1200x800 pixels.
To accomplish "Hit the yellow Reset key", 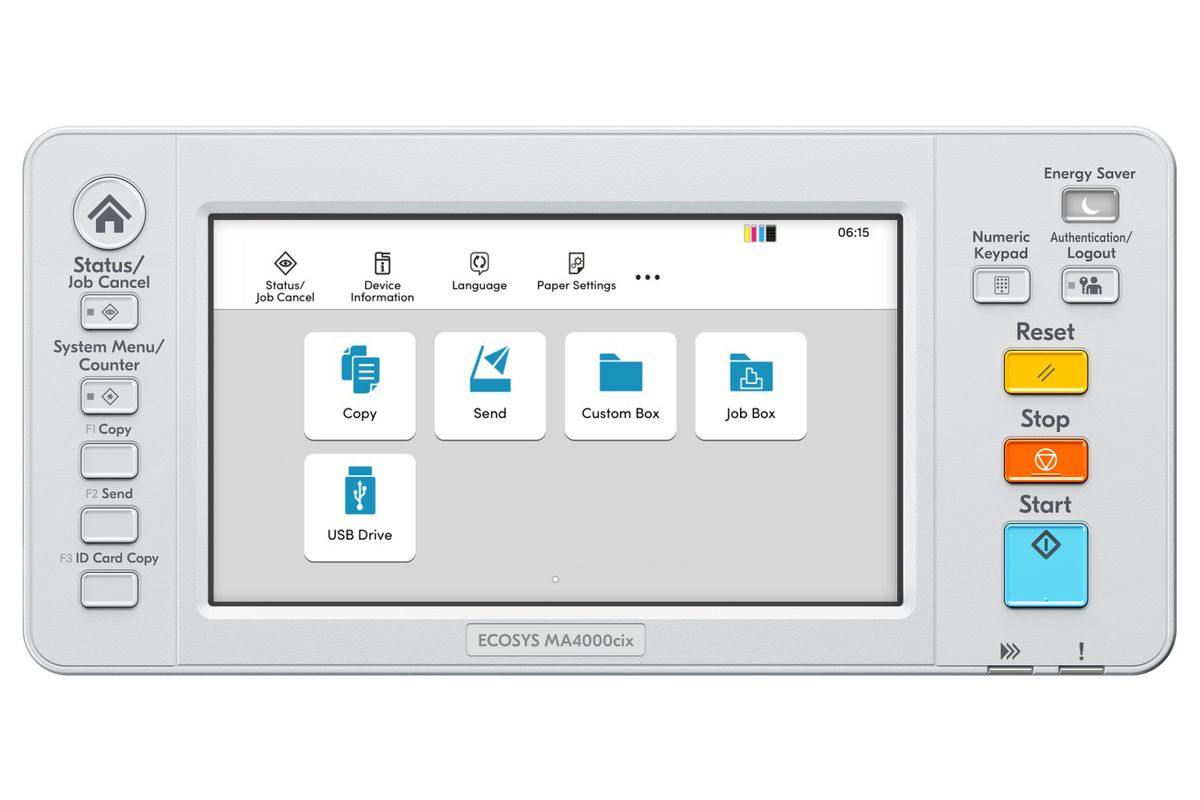I will click(x=1046, y=372).
